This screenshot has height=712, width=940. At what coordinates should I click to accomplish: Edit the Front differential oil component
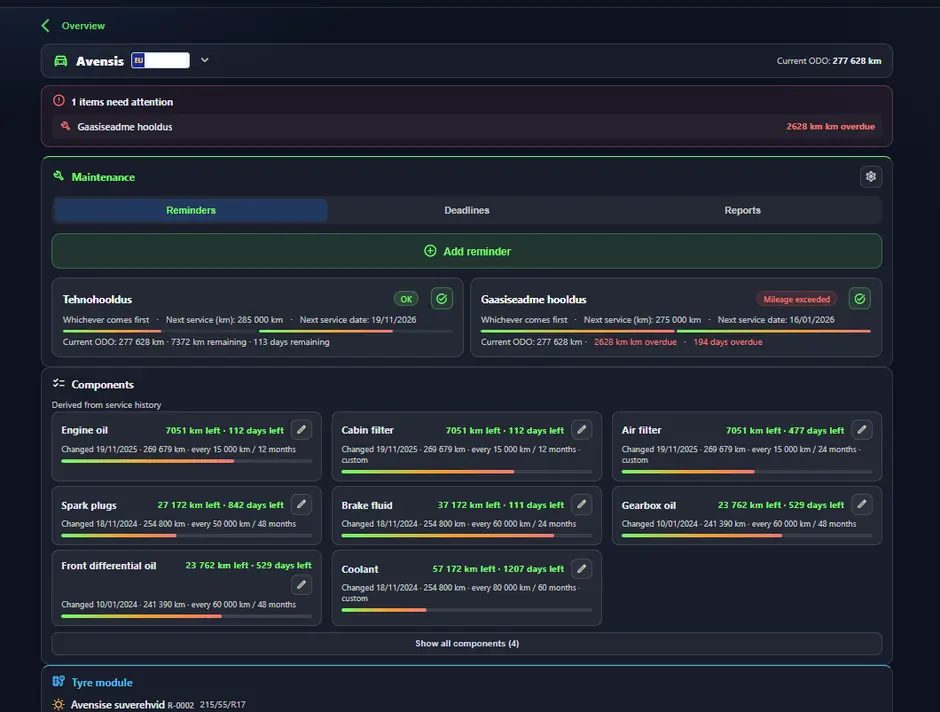(302, 585)
